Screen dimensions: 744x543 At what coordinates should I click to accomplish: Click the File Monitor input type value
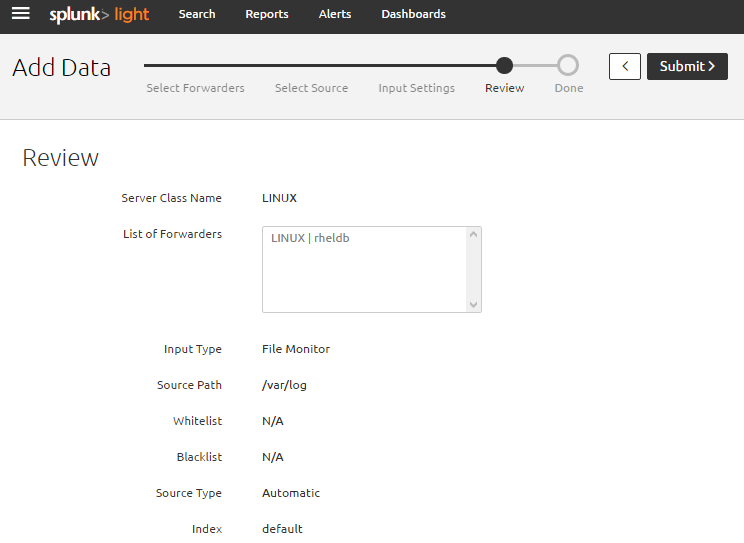(296, 349)
